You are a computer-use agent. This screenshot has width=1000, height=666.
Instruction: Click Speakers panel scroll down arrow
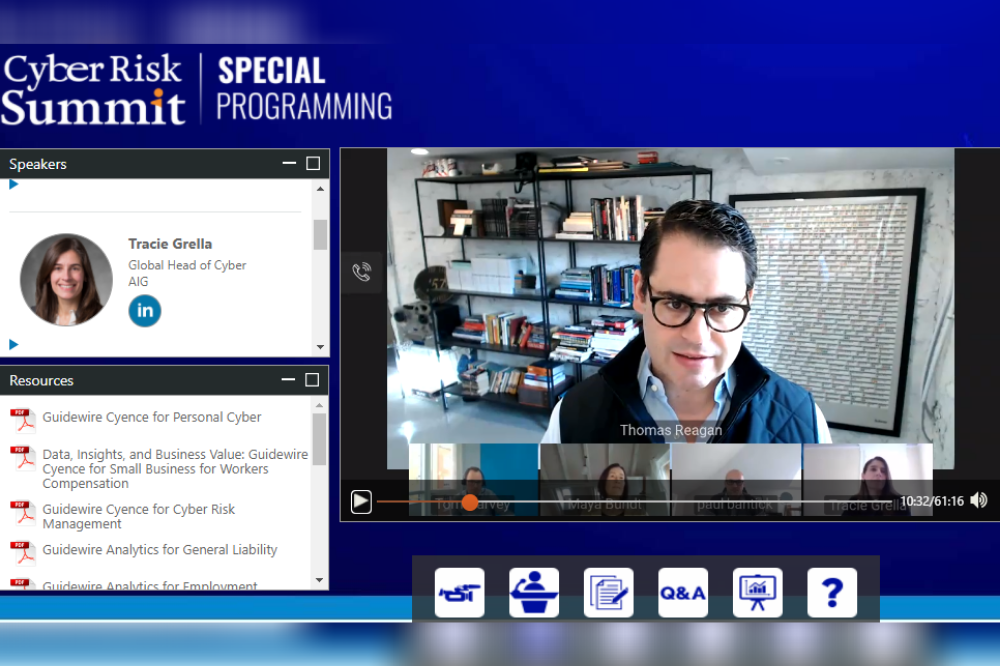[320, 347]
